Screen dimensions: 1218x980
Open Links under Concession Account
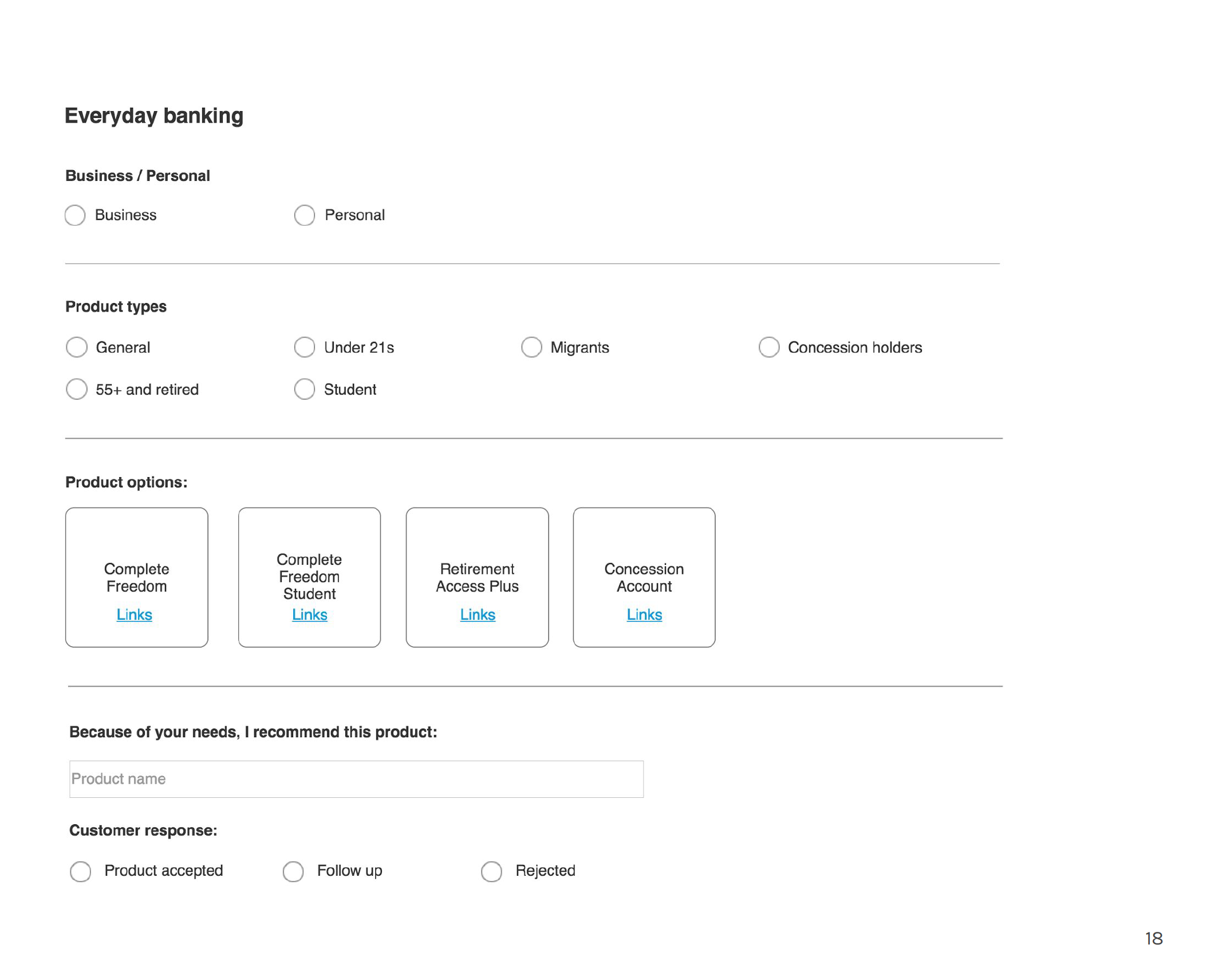point(644,615)
